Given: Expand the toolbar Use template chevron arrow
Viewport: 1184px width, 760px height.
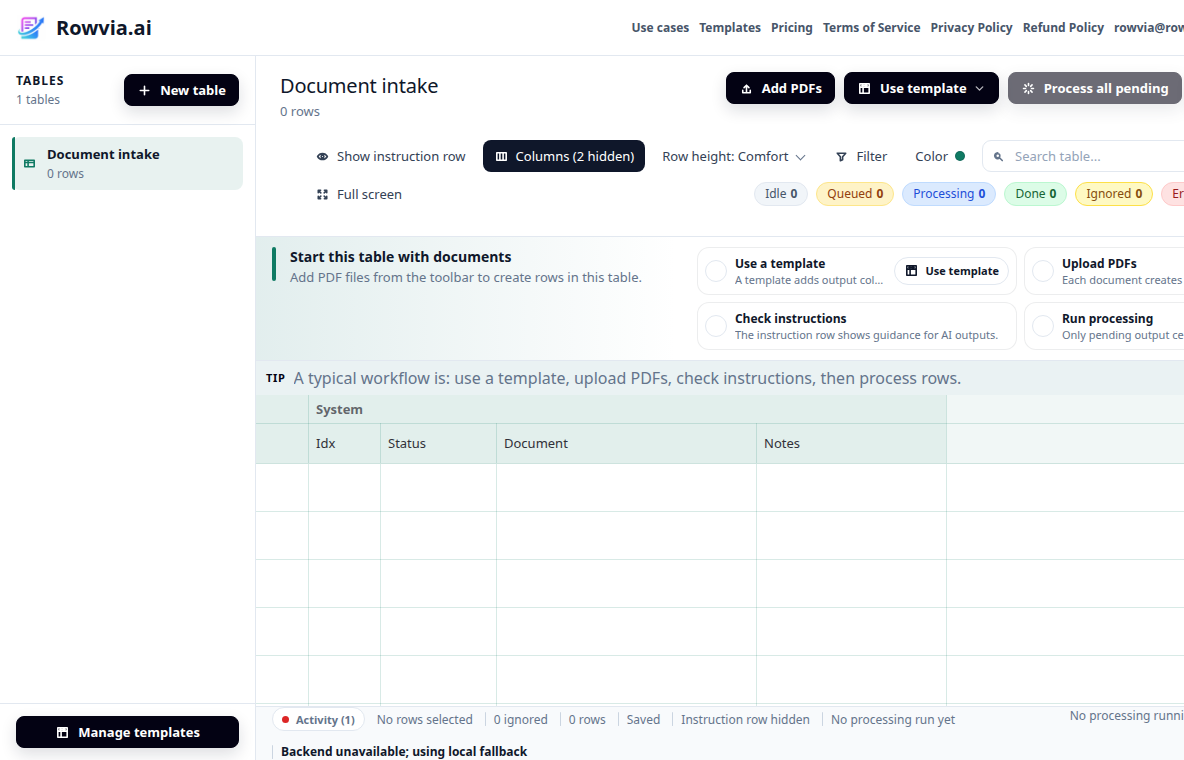Looking at the screenshot, I should tap(980, 89).
